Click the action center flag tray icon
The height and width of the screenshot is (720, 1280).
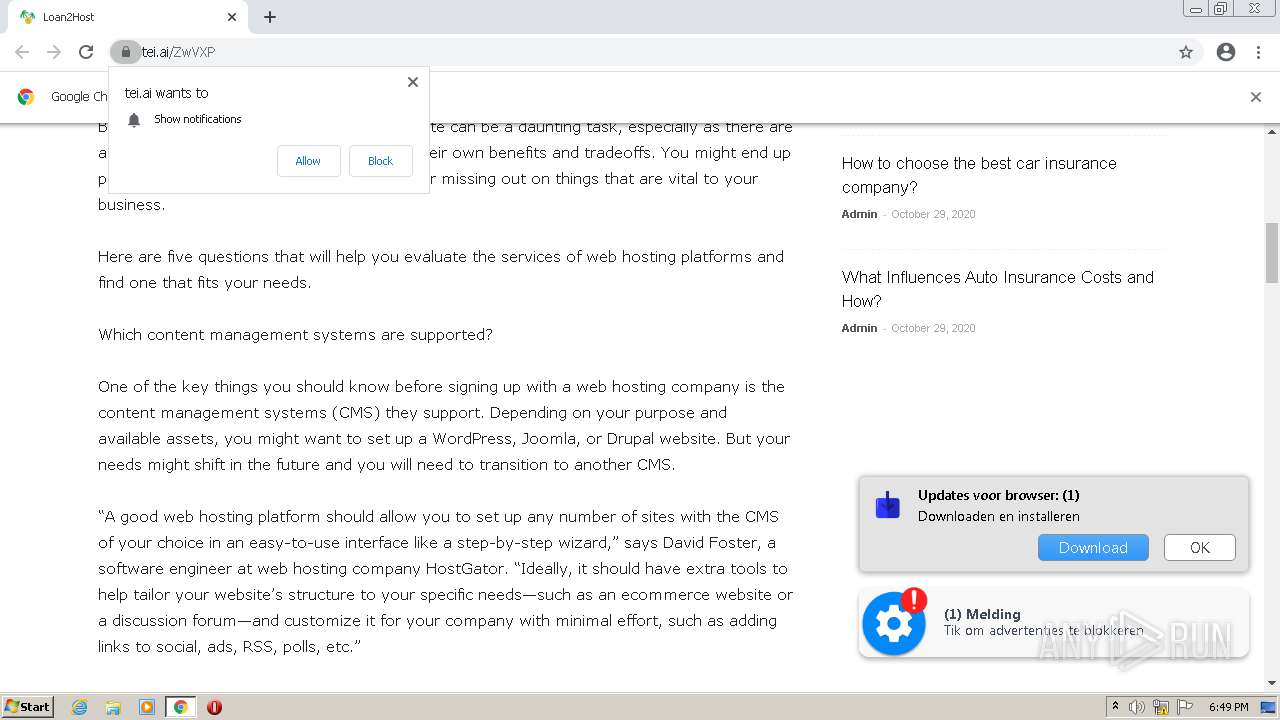click(1185, 707)
